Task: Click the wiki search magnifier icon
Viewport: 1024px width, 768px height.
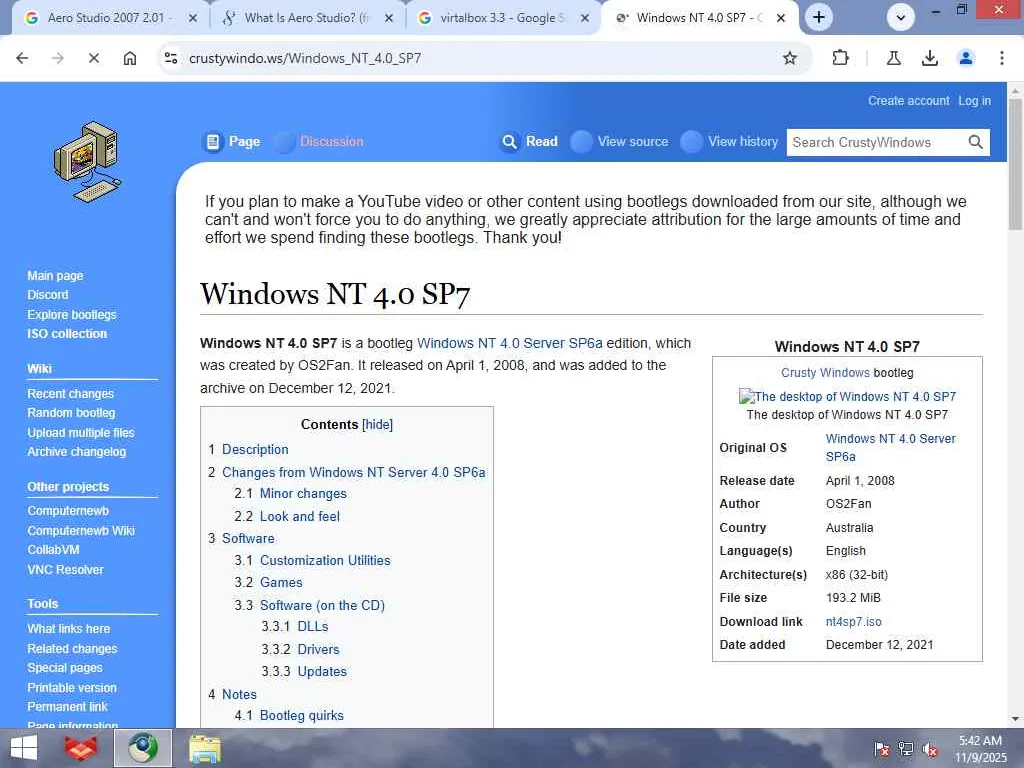Action: click(976, 142)
